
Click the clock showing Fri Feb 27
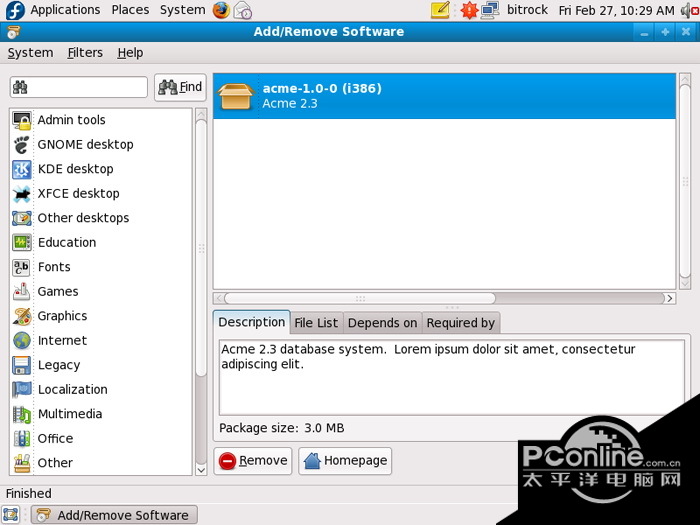pyautogui.click(x=617, y=10)
